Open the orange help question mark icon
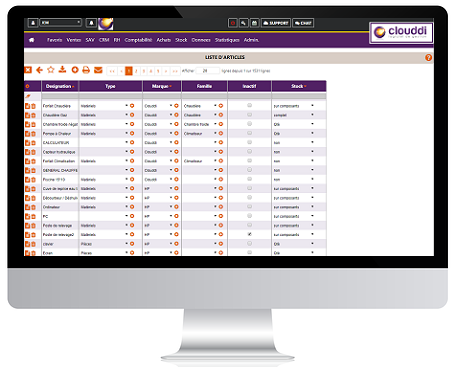The image size is (454, 367). (x=428, y=57)
